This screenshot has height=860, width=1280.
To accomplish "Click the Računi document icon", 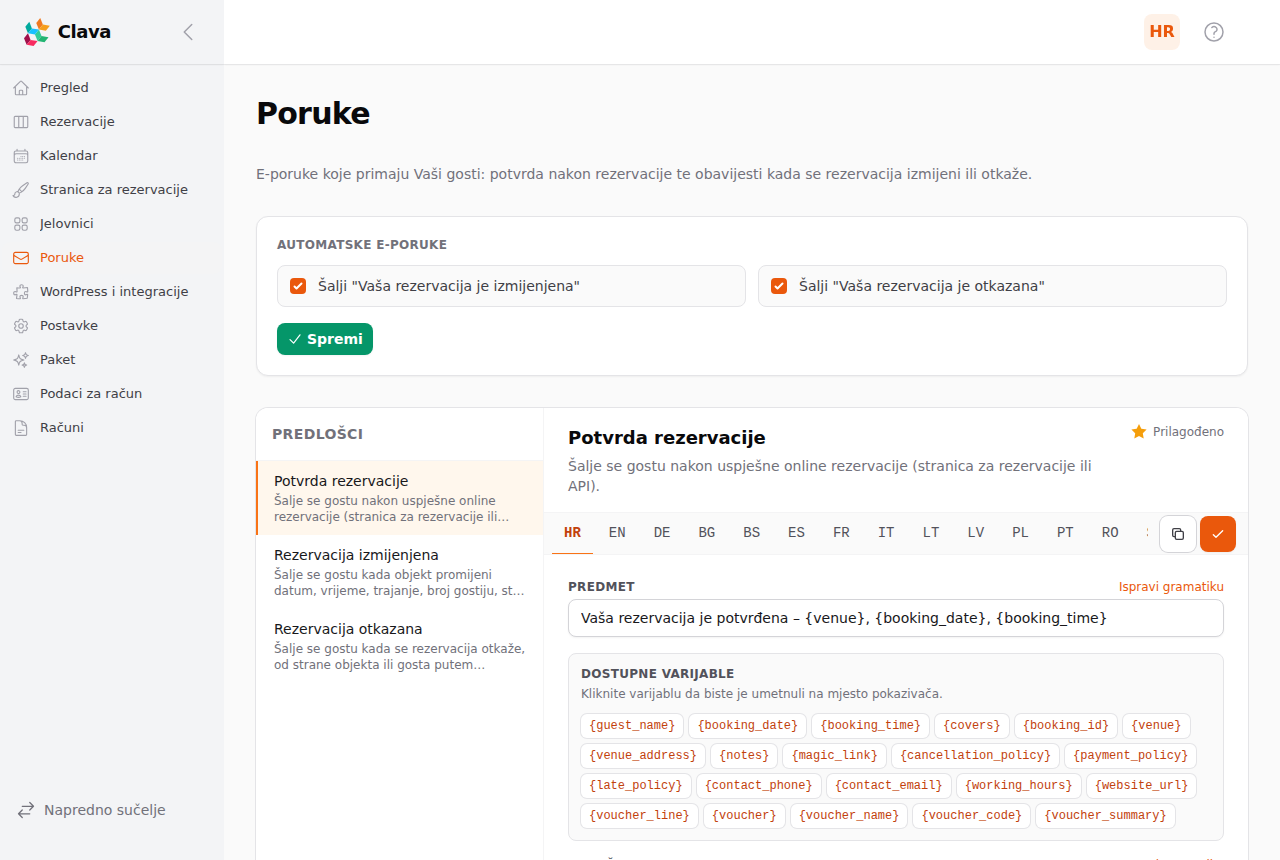I will 21,428.
